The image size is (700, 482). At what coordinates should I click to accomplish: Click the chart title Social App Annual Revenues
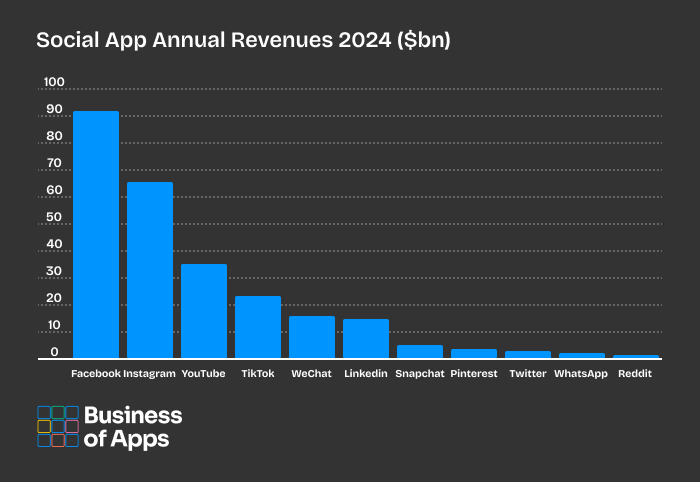pos(243,40)
